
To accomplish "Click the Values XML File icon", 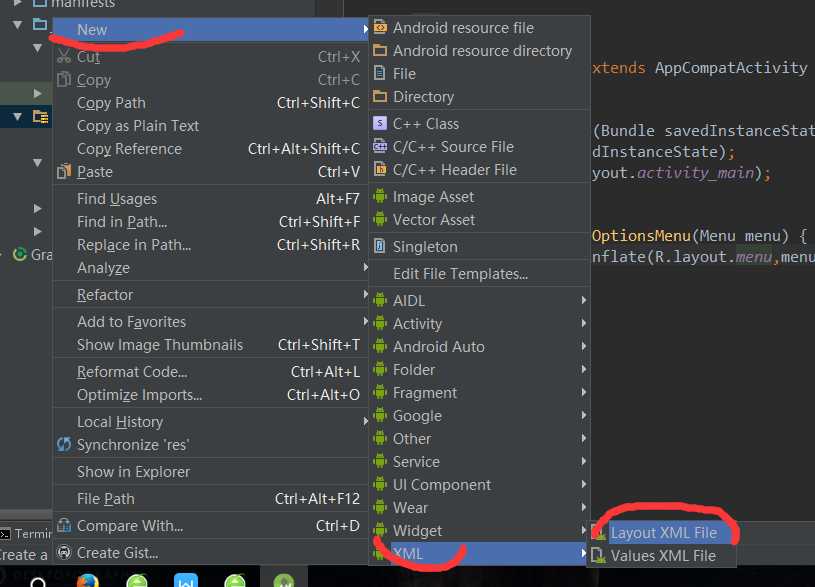I will [598, 555].
